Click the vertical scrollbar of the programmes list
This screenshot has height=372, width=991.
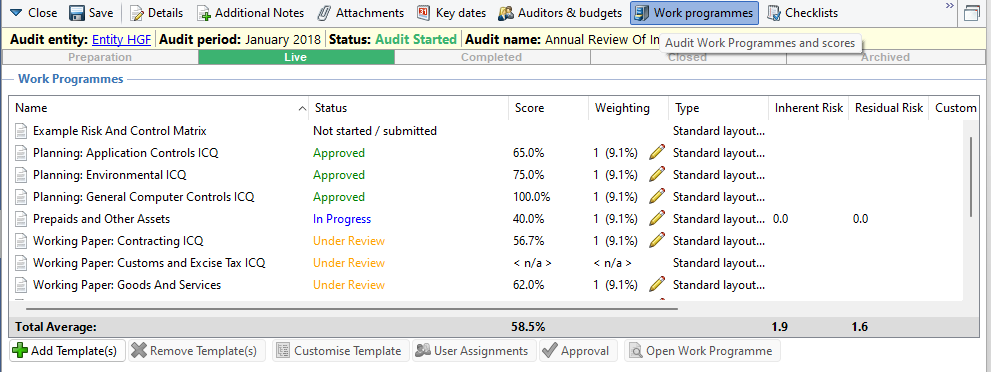click(x=971, y=177)
